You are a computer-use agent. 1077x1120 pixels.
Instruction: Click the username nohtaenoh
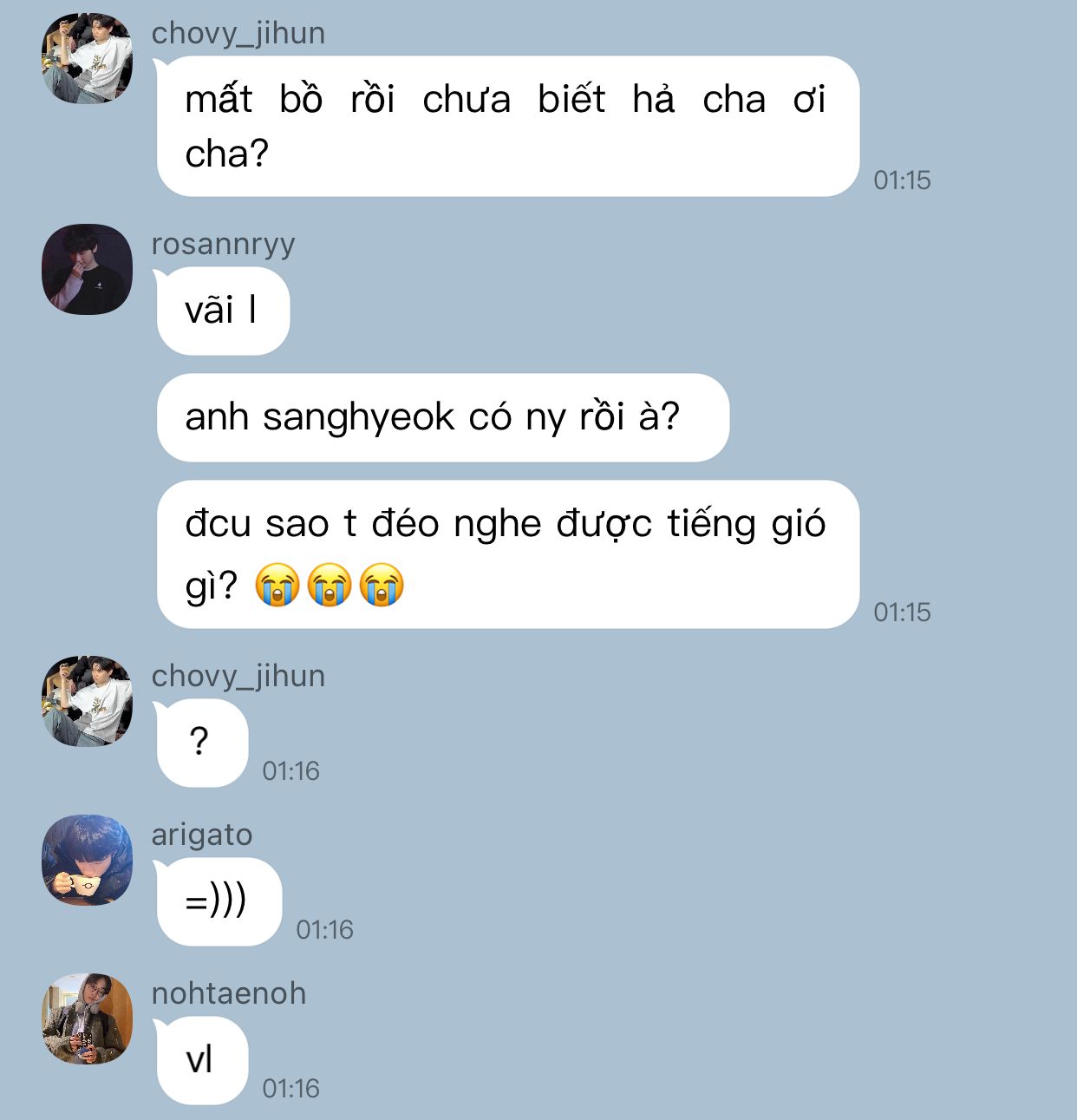pos(229,993)
